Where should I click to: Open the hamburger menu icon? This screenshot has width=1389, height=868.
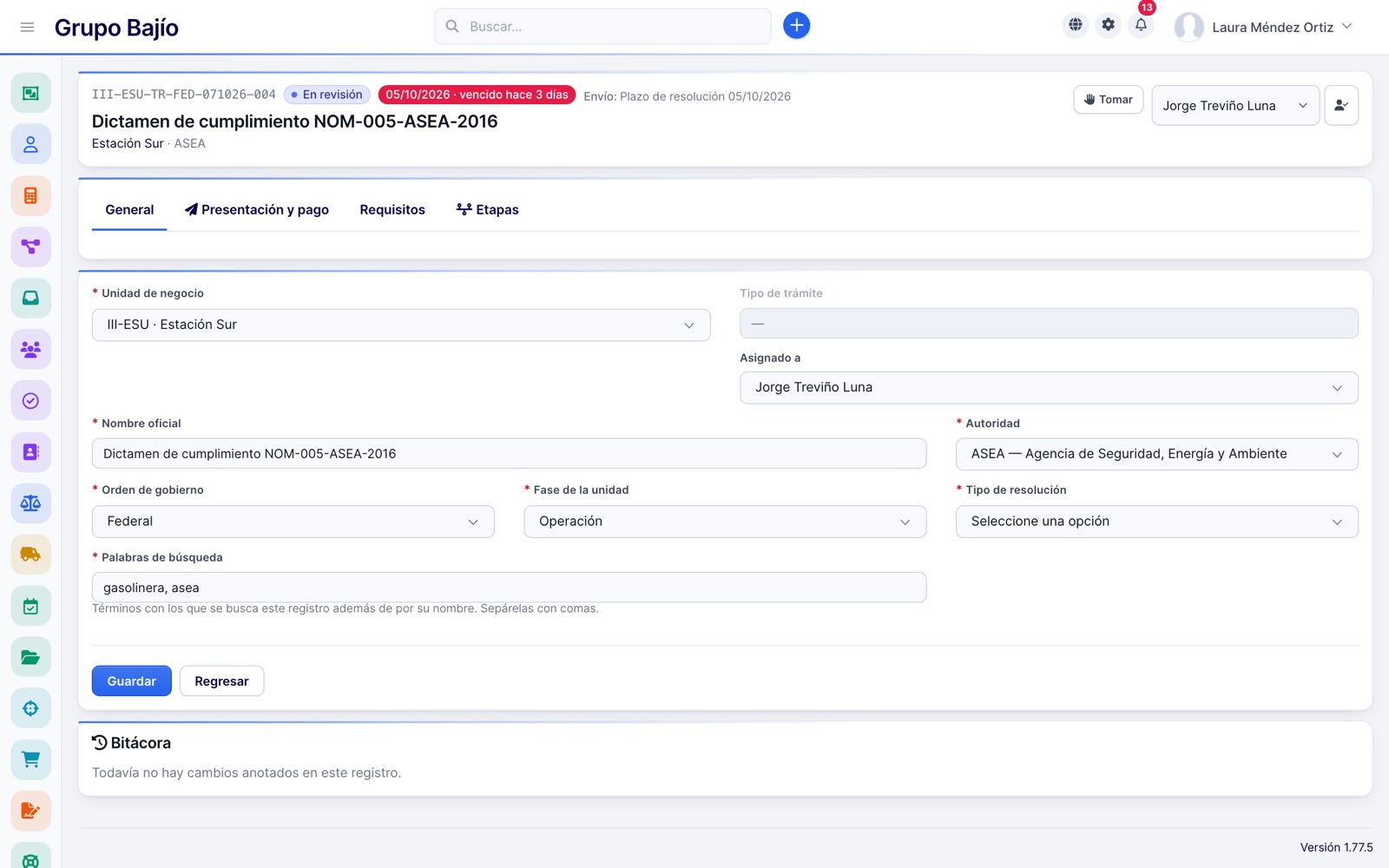(x=27, y=27)
